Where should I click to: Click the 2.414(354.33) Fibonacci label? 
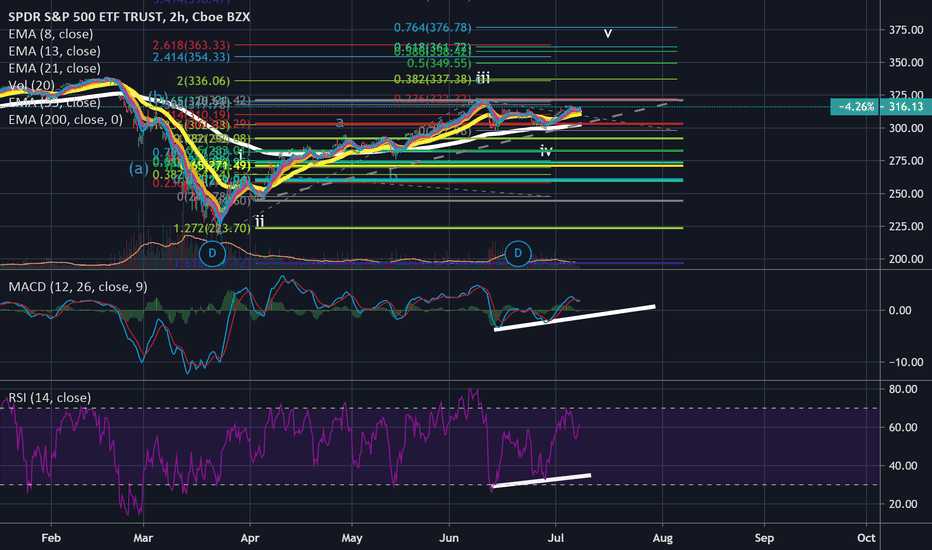[191, 57]
